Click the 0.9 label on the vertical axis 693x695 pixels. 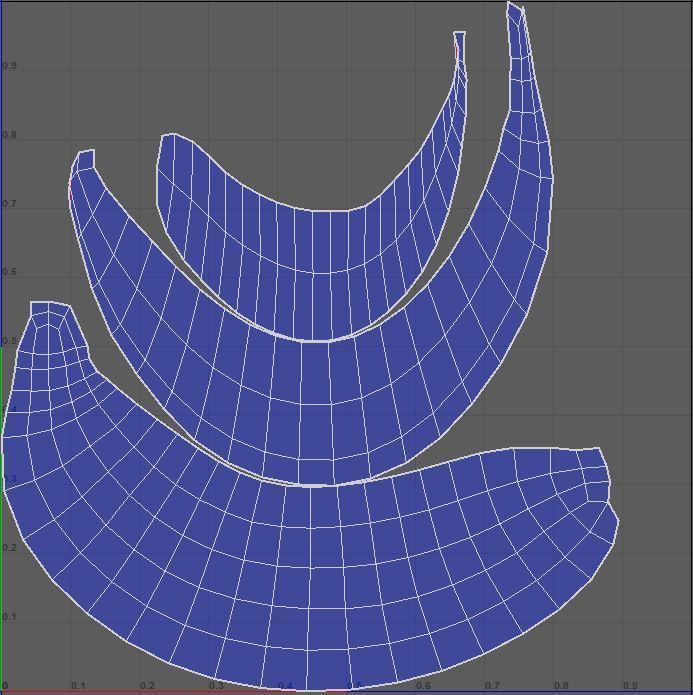(9, 66)
